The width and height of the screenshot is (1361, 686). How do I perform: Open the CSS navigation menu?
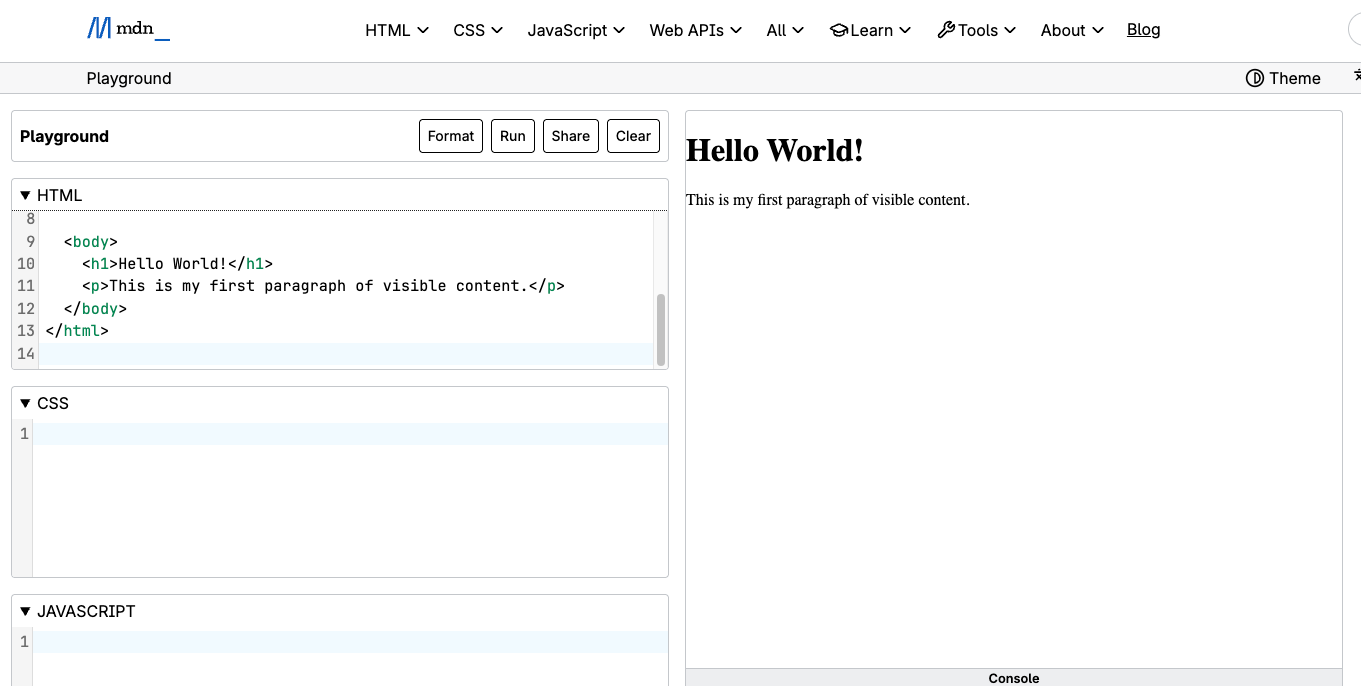pos(478,30)
